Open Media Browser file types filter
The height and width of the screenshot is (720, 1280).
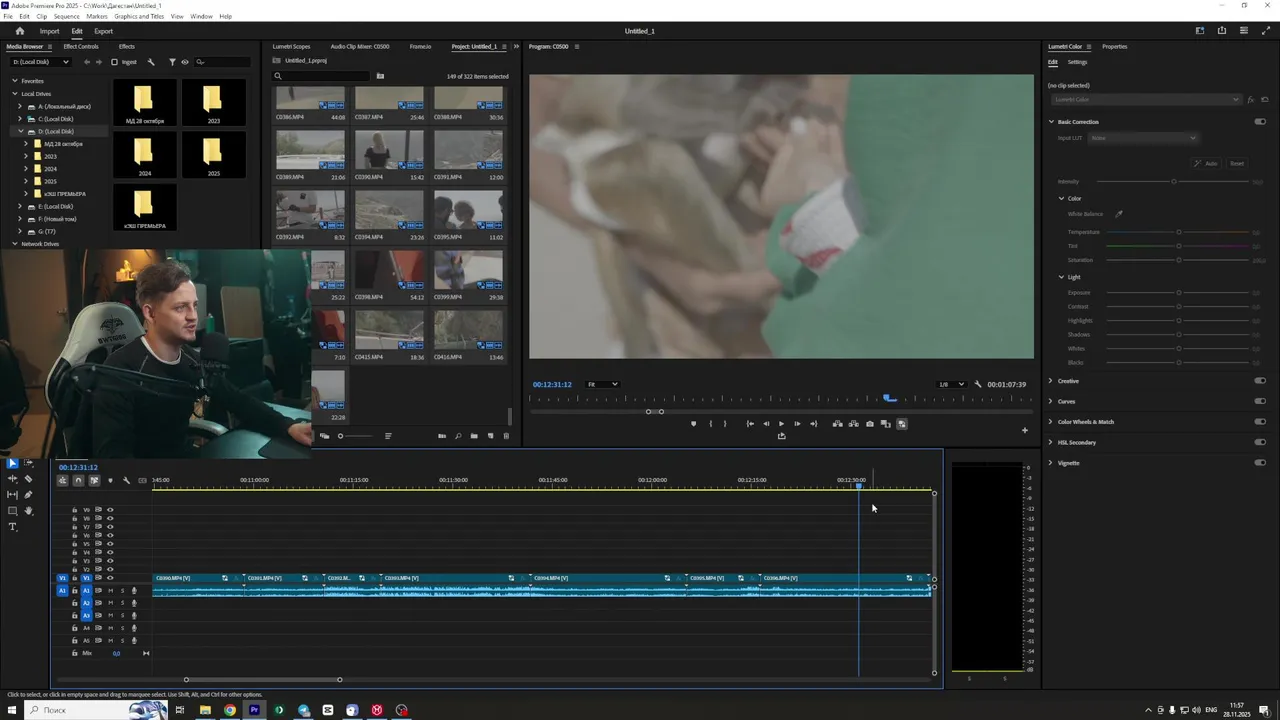pos(172,62)
